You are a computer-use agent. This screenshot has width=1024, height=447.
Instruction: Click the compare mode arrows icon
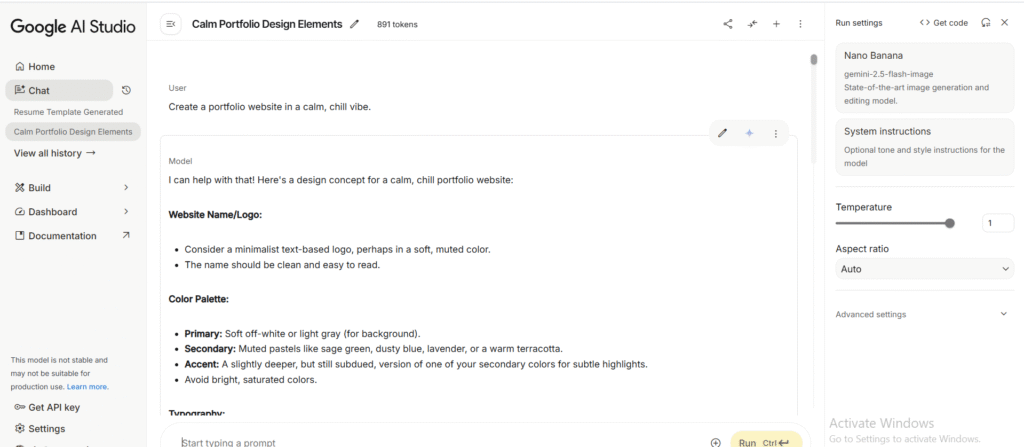[752, 24]
